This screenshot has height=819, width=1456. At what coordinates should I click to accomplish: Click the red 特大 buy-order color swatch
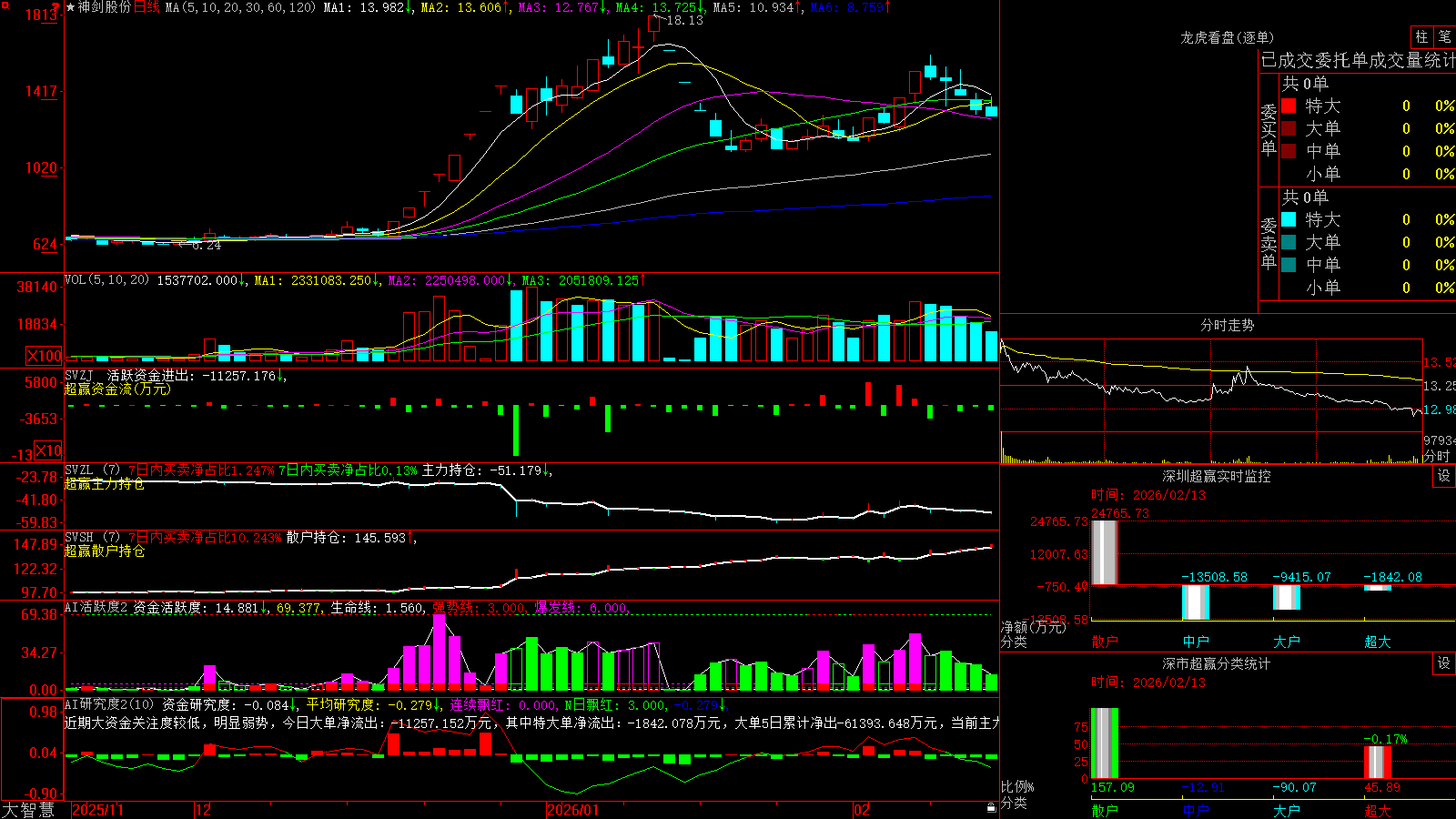[x=1289, y=106]
